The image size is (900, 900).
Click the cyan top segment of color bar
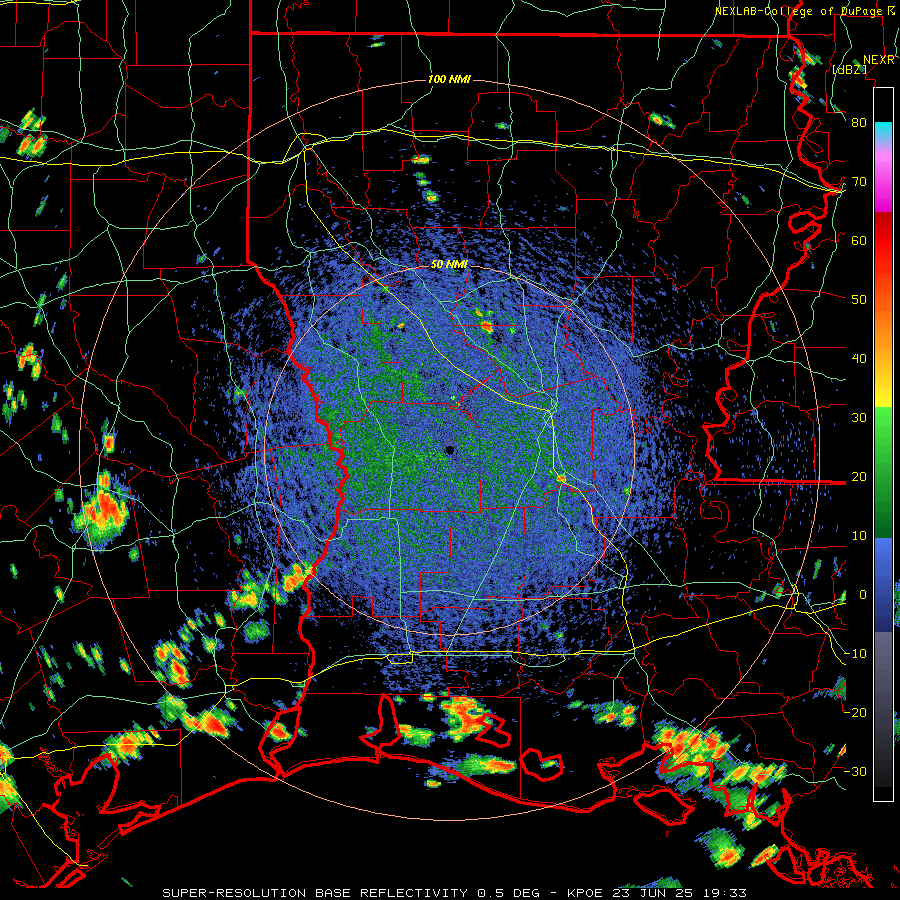coord(883,131)
